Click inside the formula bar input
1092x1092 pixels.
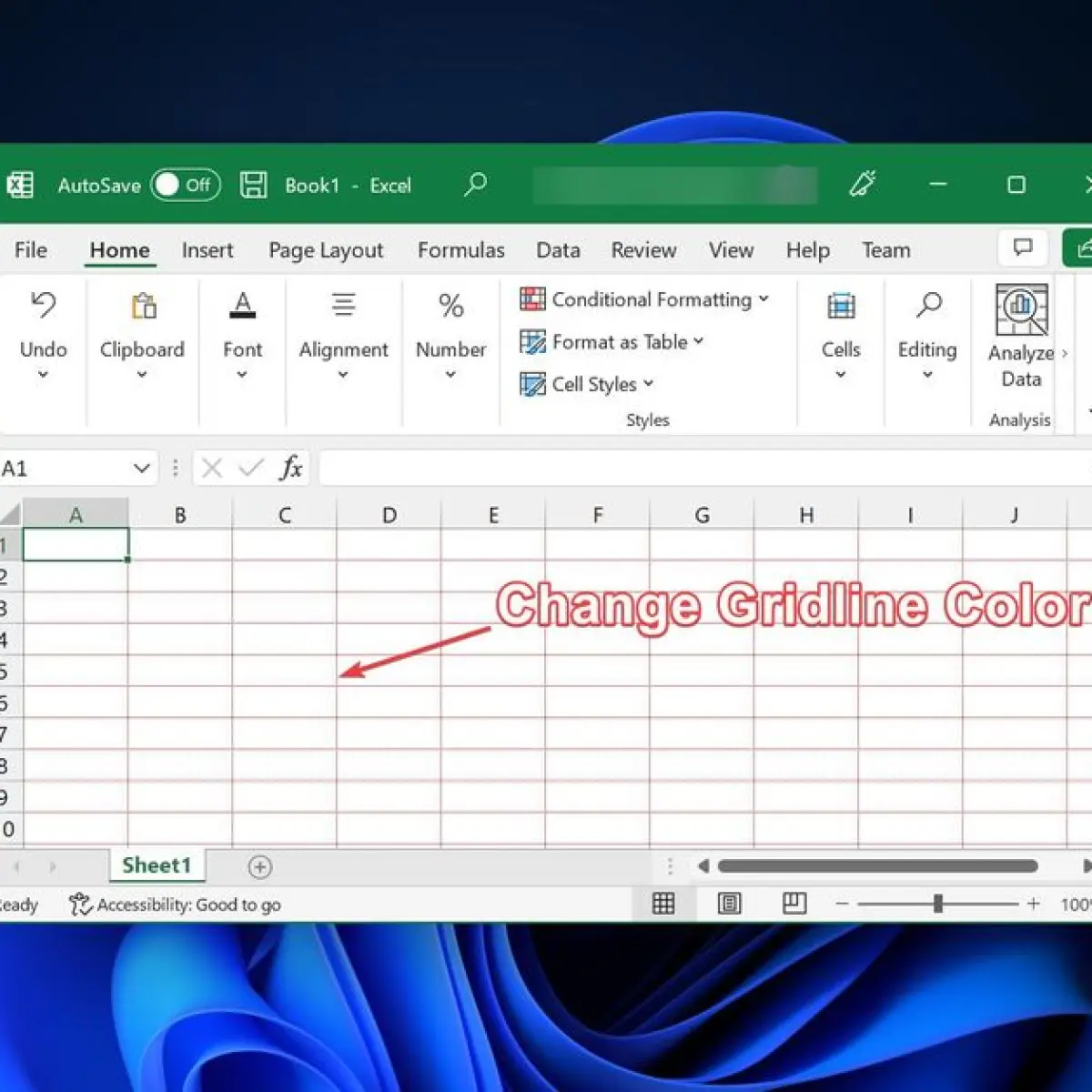[705, 469]
